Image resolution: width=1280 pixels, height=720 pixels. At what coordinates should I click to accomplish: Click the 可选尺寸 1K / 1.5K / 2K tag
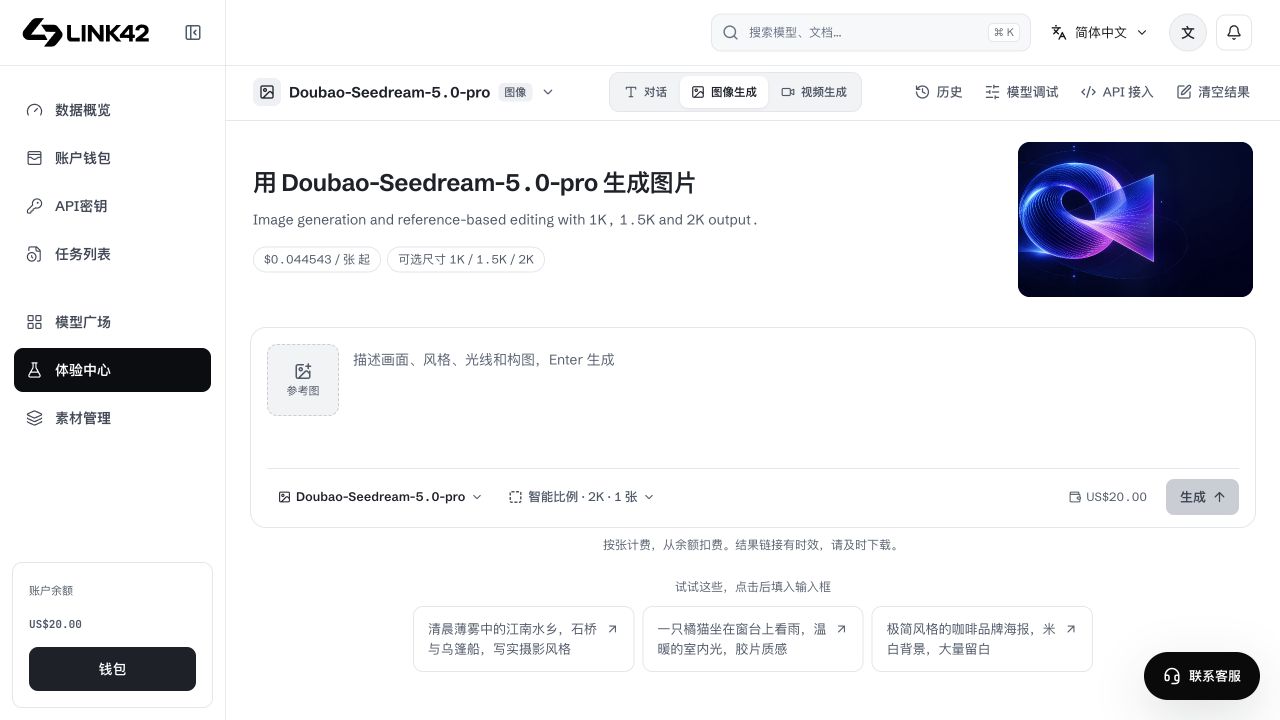pos(466,259)
